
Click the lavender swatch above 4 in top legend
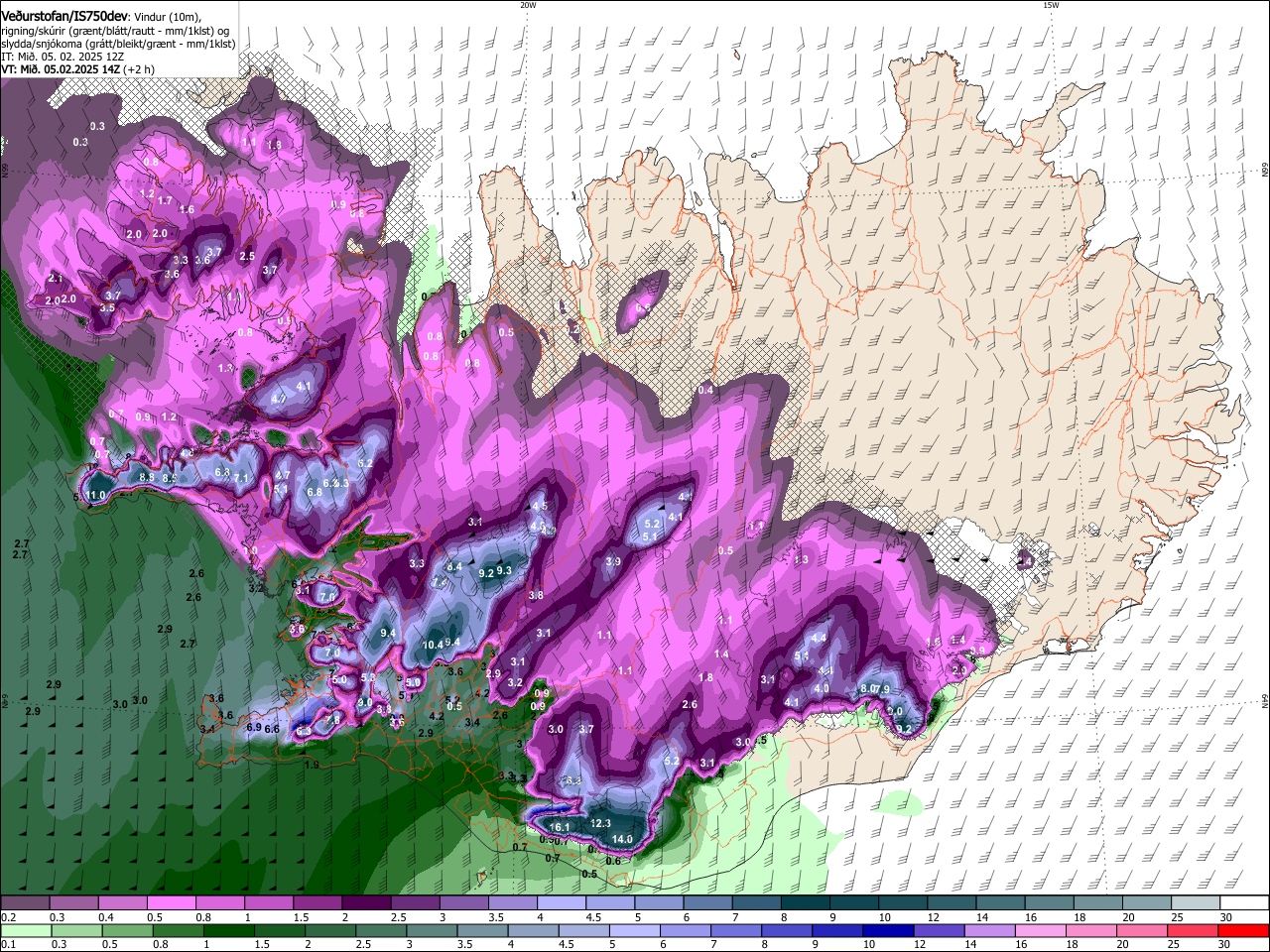pyautogui.click(x=562, y=903)
